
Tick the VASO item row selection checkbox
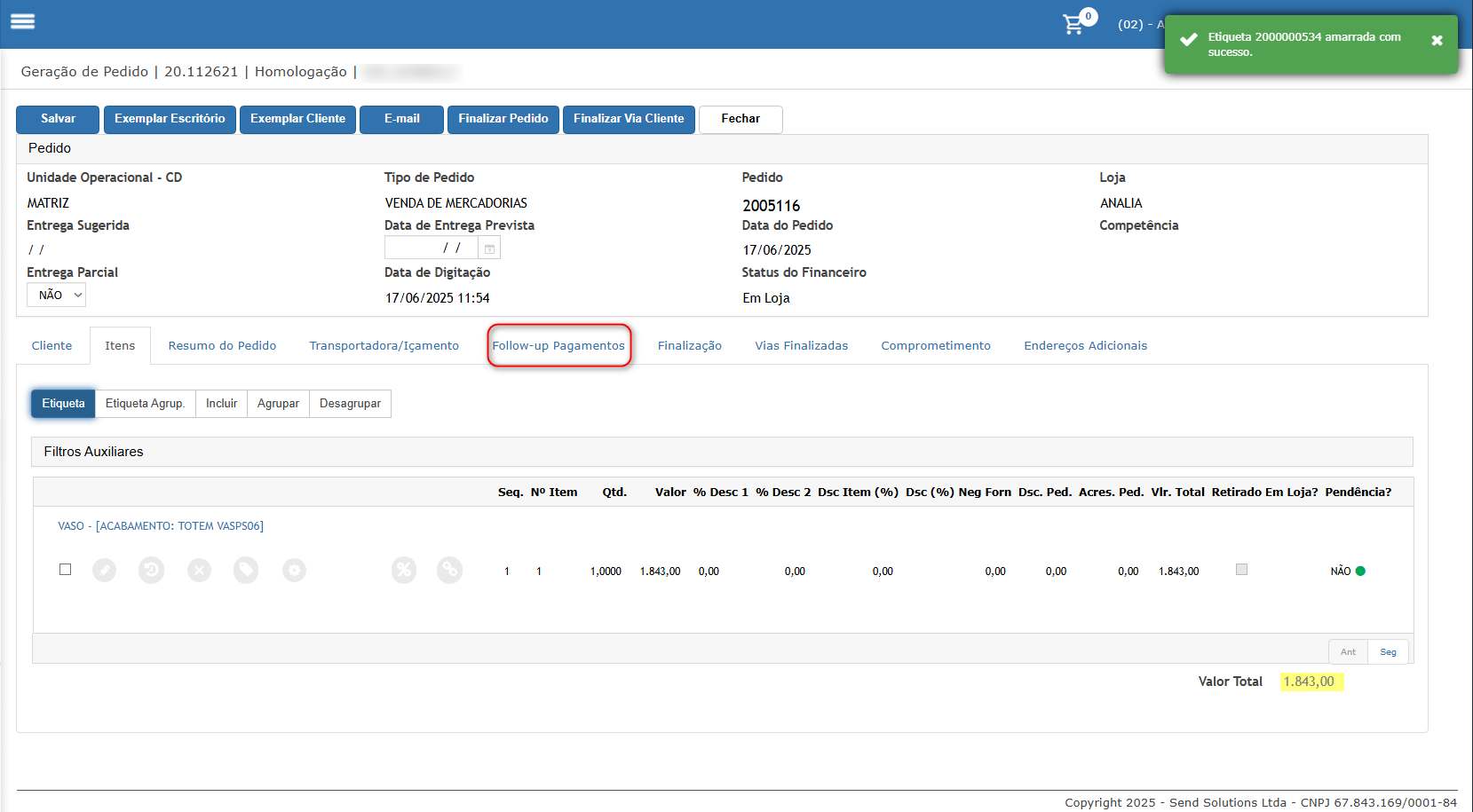coord(65,569)
